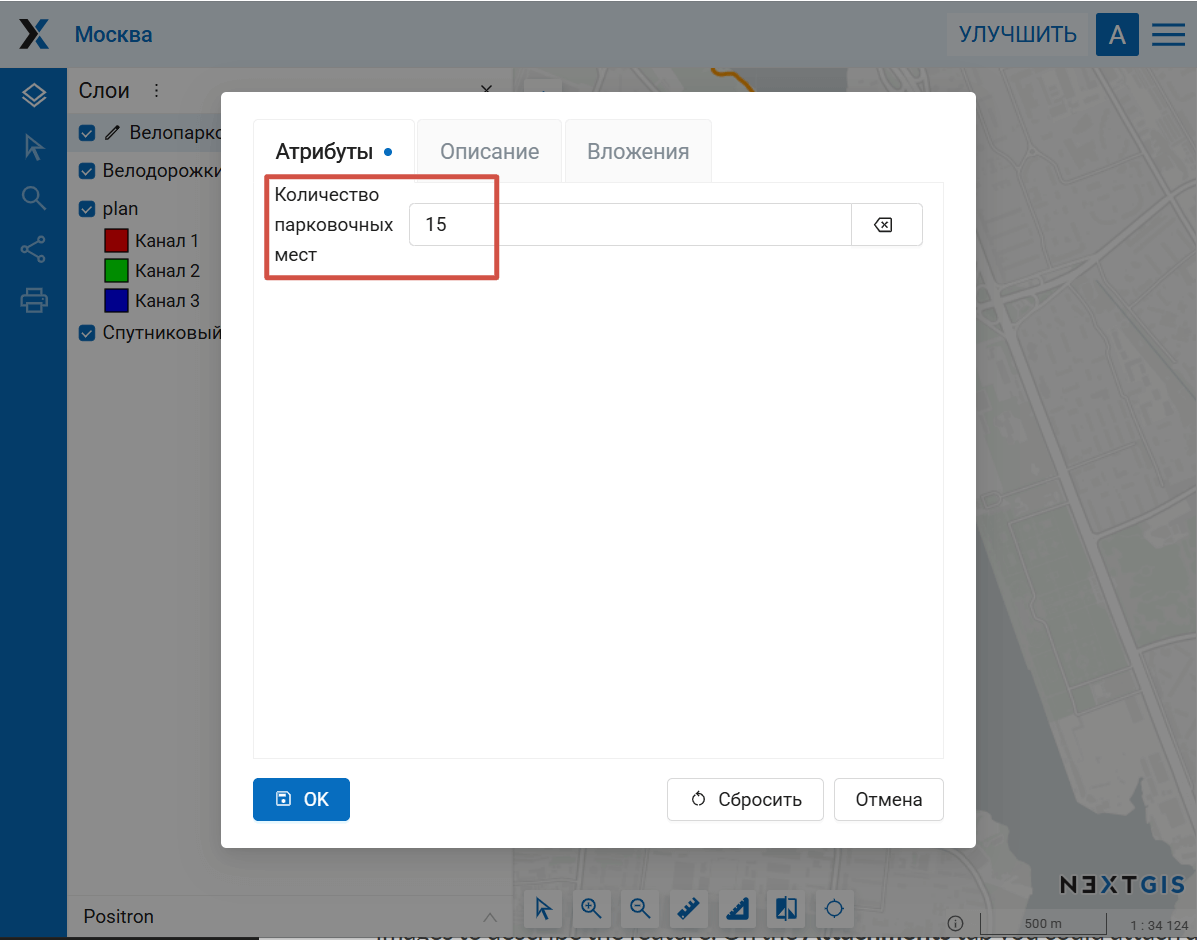This screenshot has width=1197, height=940.
Task: Toggle the plan layer checkbox
Action: coord(87,209)
